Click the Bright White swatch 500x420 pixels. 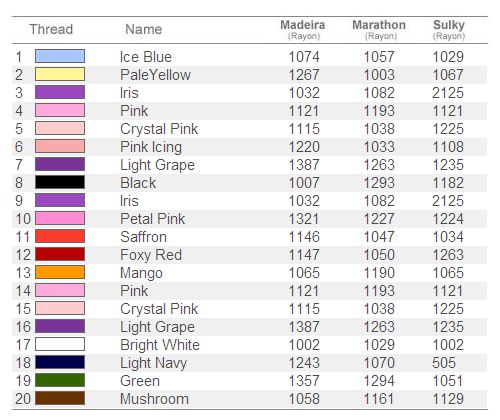(60, 344)
